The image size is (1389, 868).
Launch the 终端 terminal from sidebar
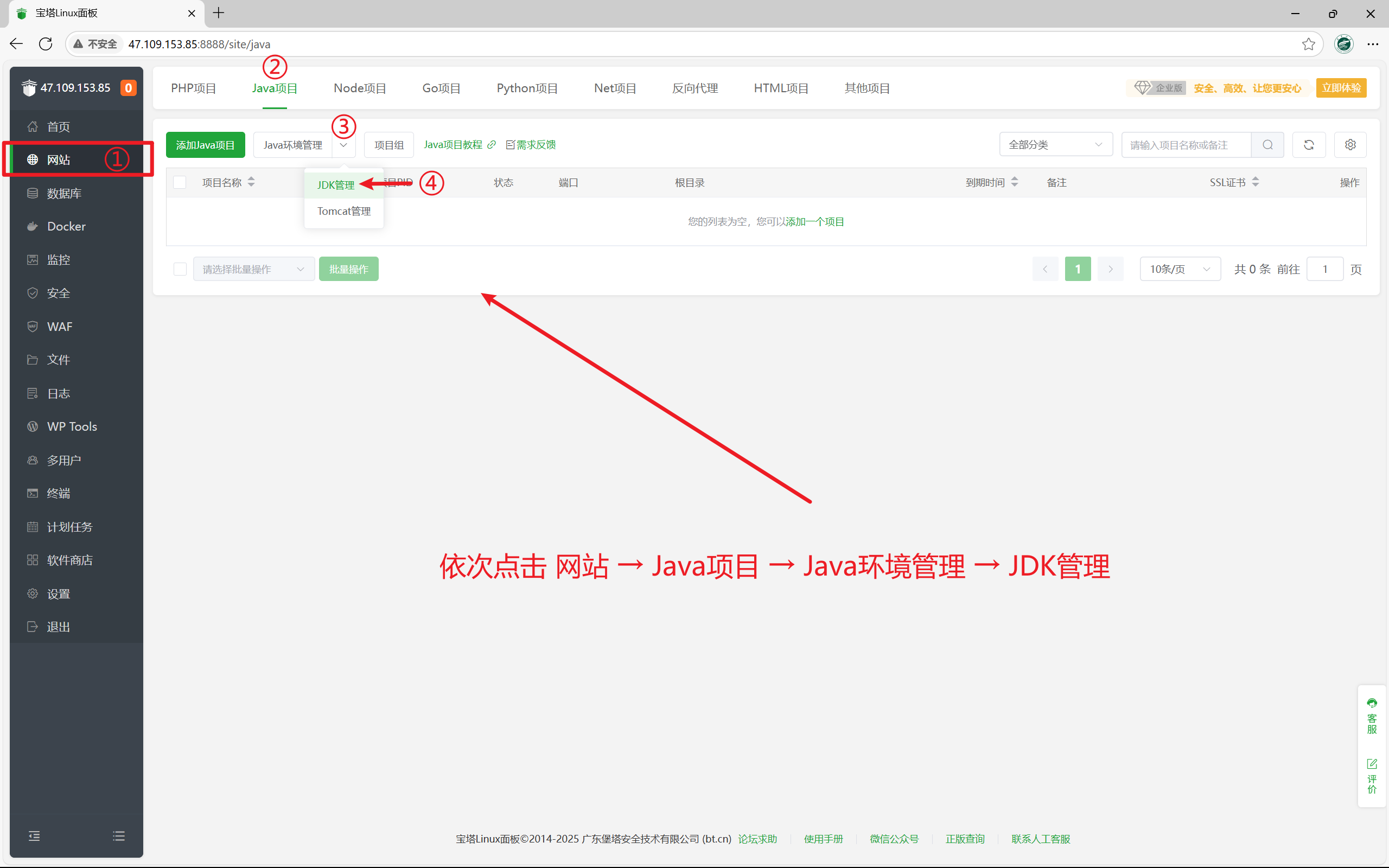pos(58,493)
